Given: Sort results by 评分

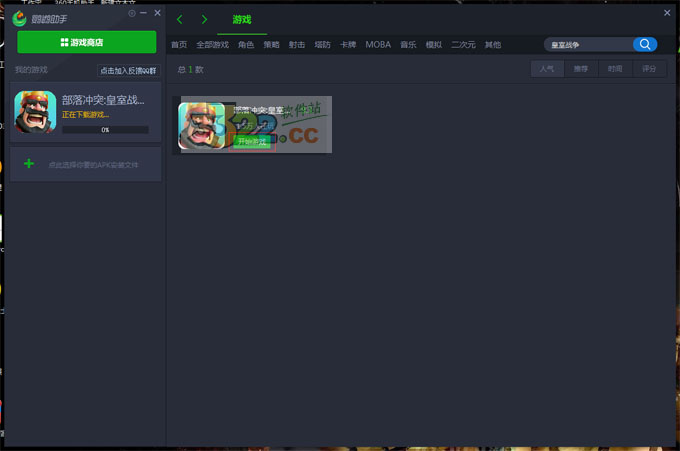Looking at the screenshot, I should 649,69.
